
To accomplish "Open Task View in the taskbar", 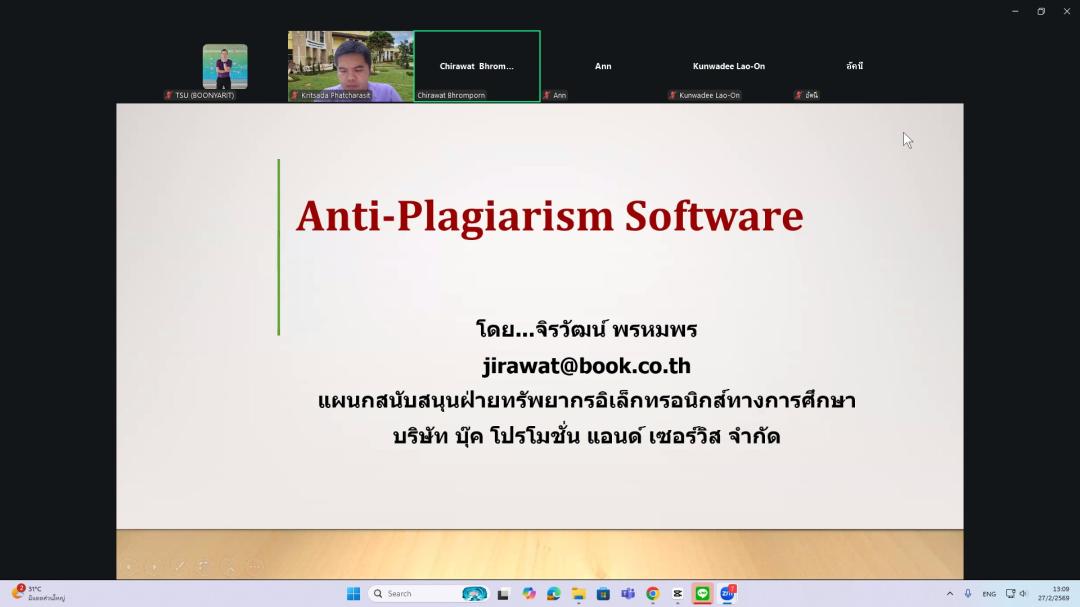I will click(x=503, y=593).
